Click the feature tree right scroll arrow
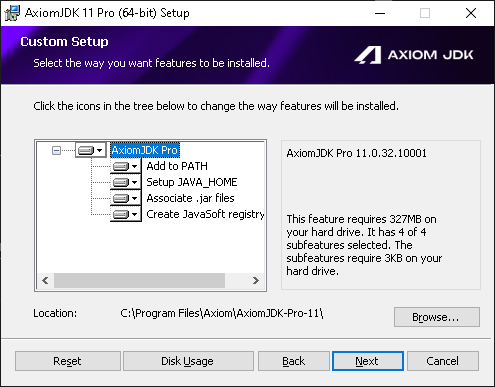 256,280
